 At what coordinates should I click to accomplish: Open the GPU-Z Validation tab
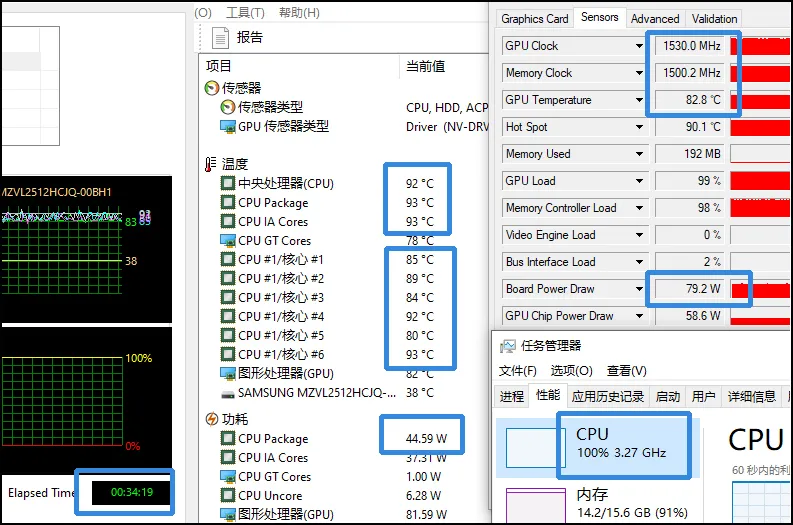[x=714, y=19]
